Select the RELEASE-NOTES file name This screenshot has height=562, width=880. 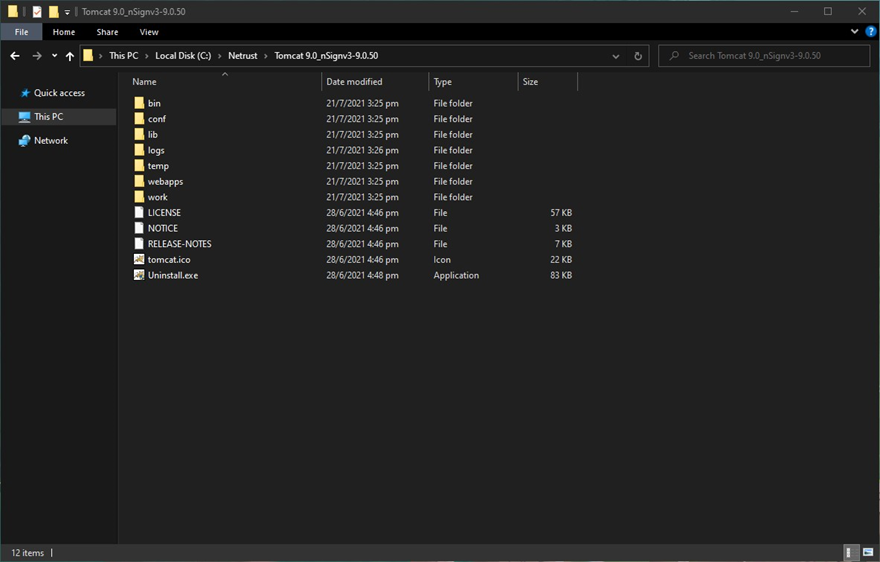pyautogui.click(x=180, y=244)
